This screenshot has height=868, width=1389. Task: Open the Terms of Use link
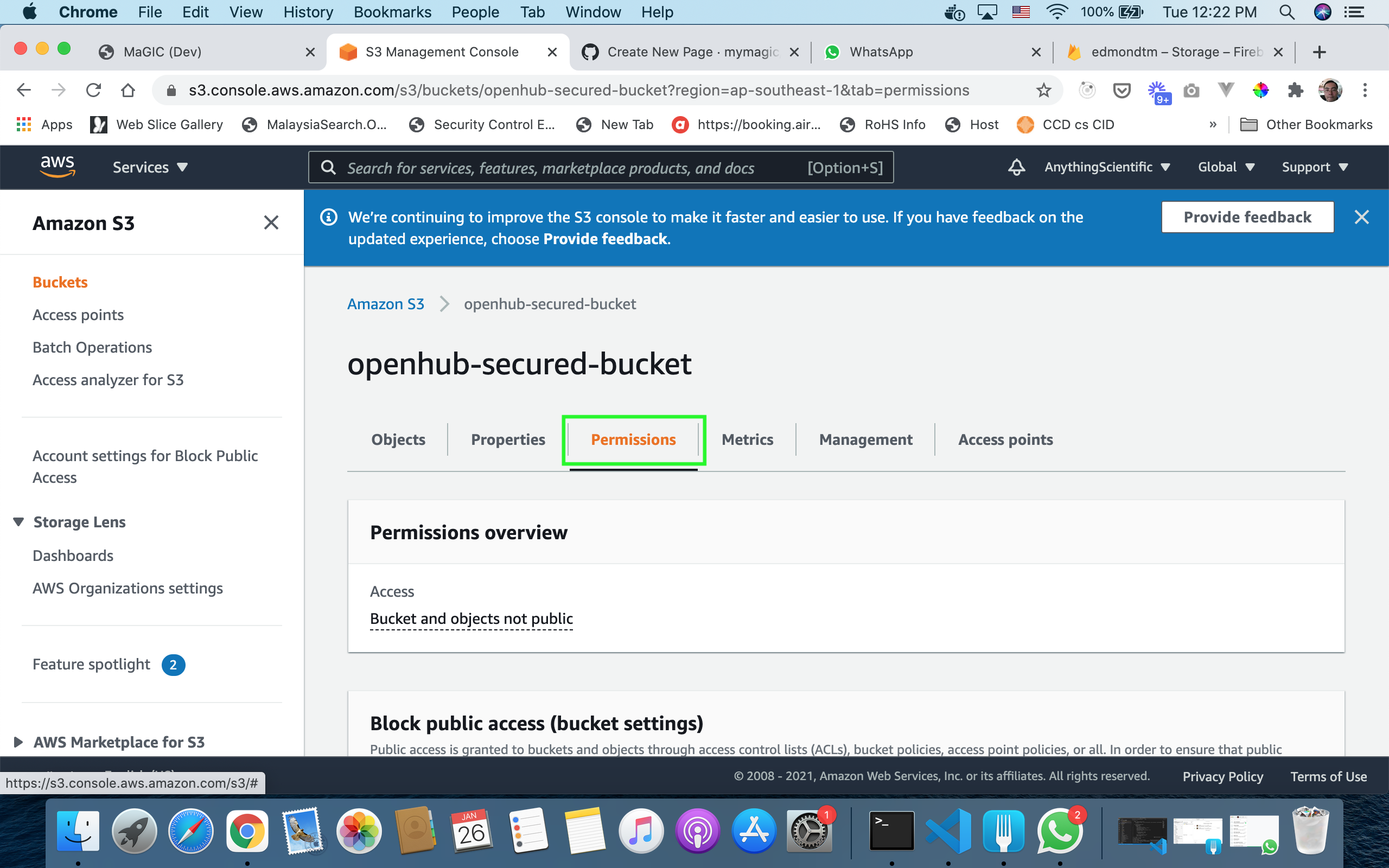(x=1328, y=776)
